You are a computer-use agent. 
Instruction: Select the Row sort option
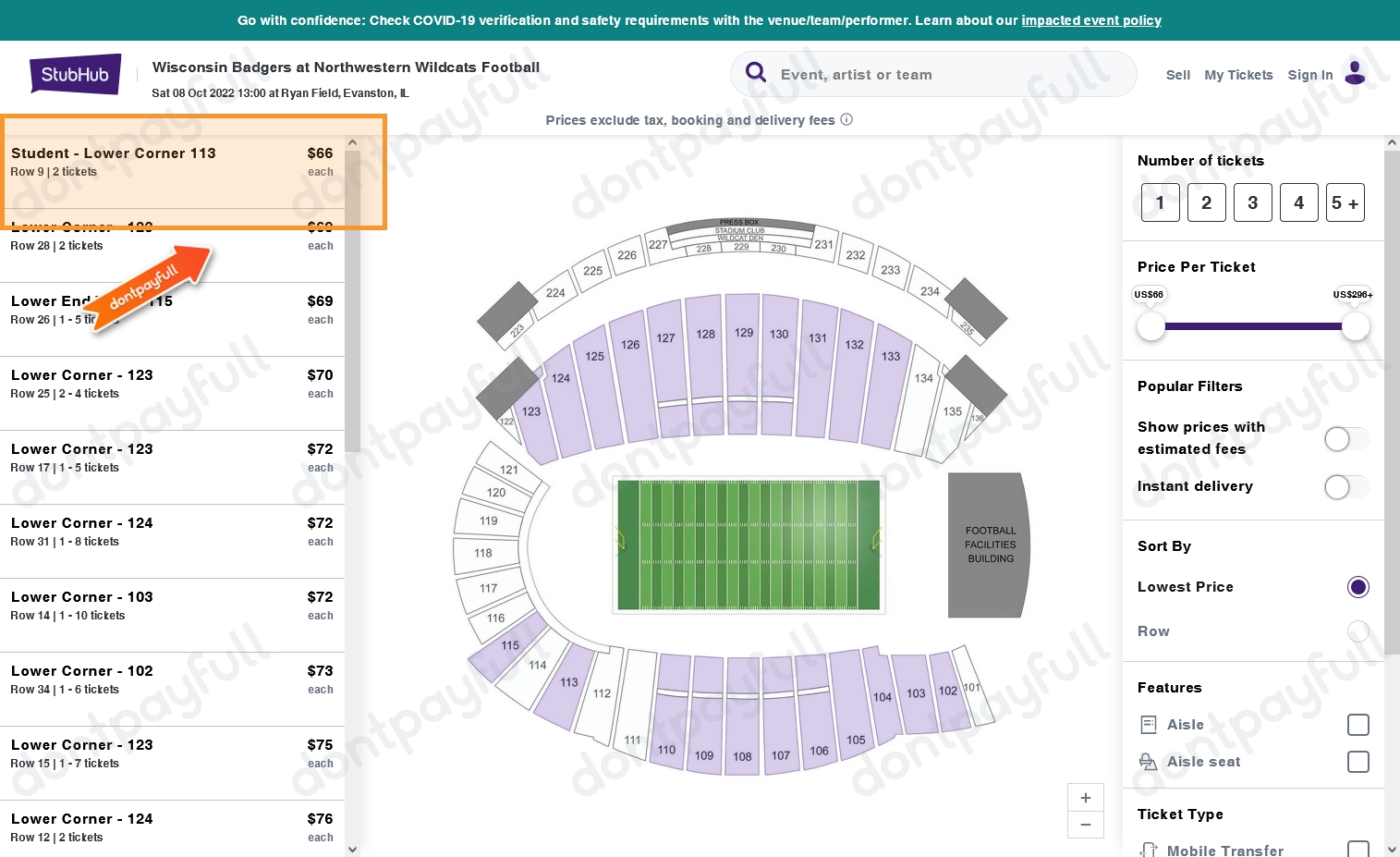[1357, 631]
